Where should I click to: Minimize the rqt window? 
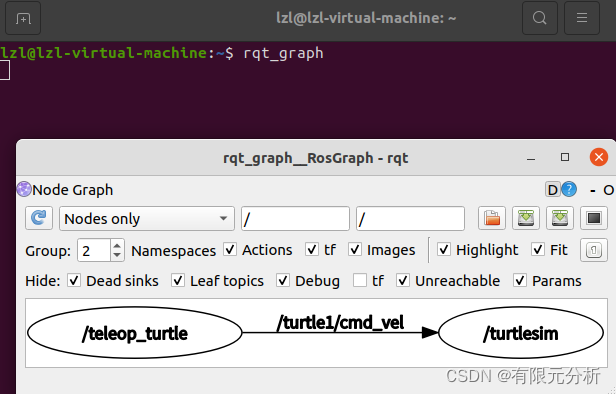531,158
